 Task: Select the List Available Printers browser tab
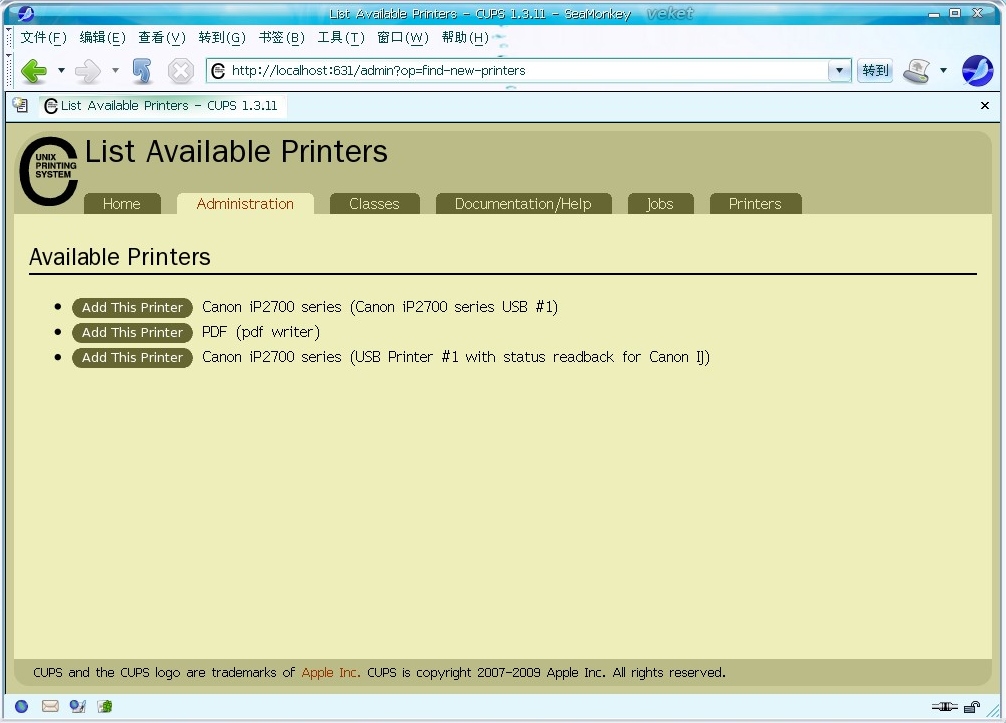pos(163,106)
